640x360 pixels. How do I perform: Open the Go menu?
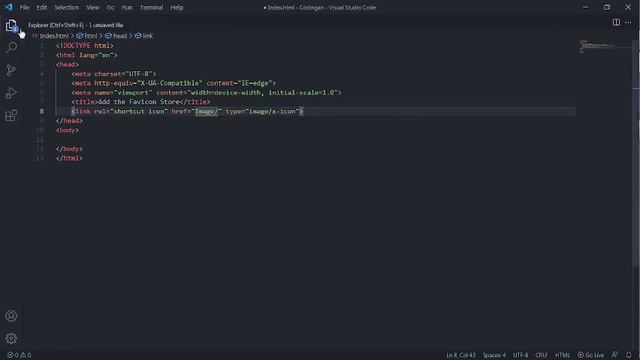111,7
